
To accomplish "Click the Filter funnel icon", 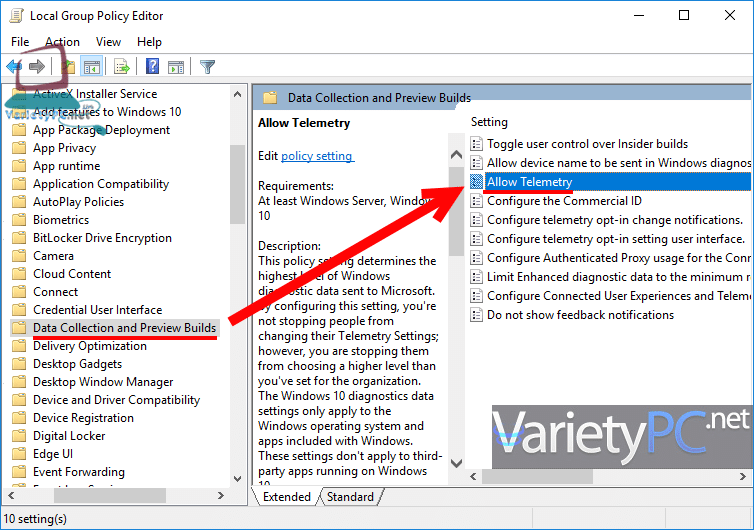I will click(x=207, y=67).
